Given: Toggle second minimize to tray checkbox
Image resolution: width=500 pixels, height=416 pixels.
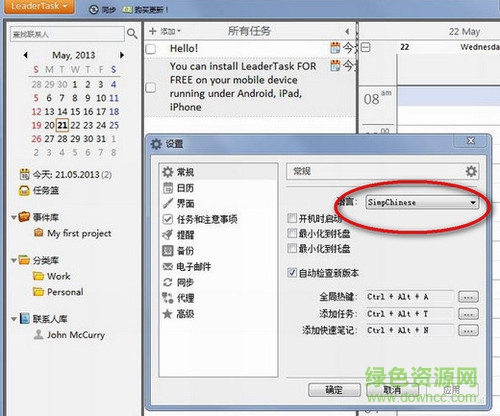Looking at the screenshot, I should pos(292,248).
